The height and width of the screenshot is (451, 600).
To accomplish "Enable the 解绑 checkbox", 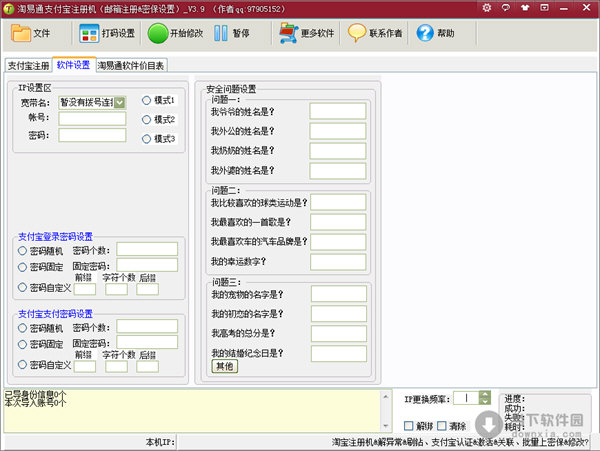I will 408,425.
